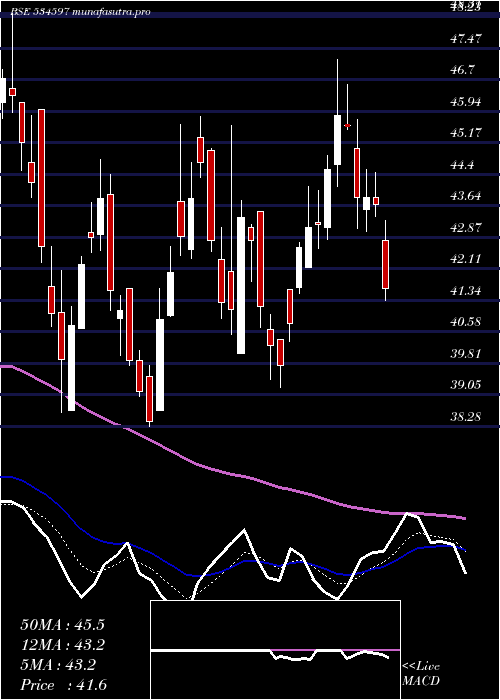Click the BSE 534597 munafasutra.pro chart title
The height and width of the screenshot is (700, 500).
coord(81,12)
